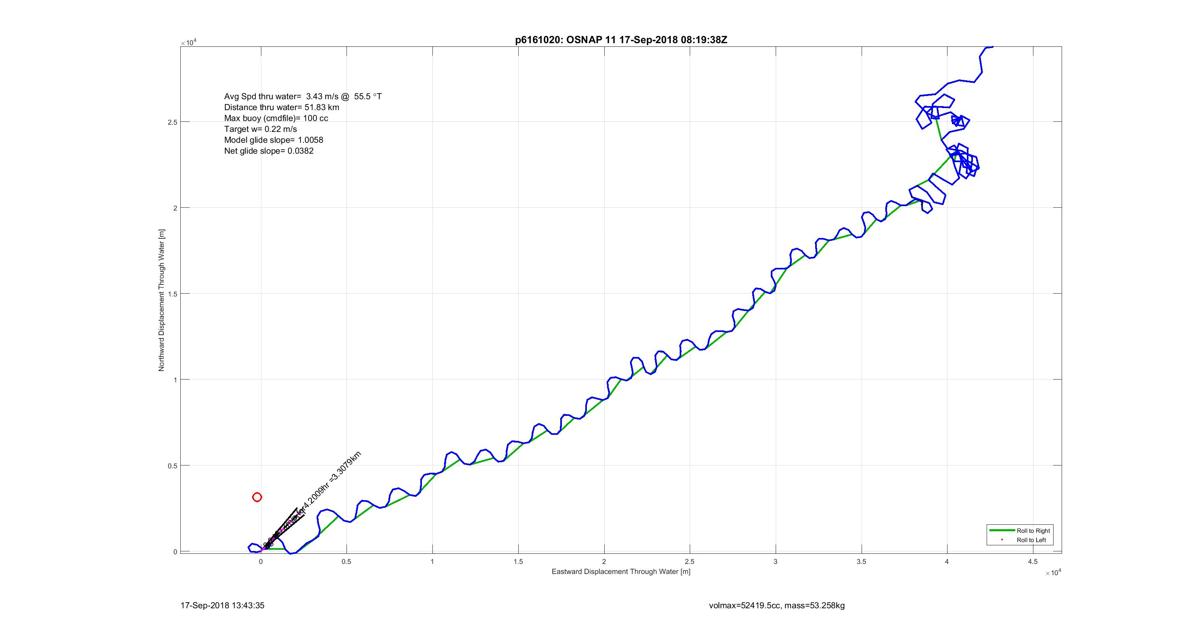Select the "Net glide slope= 0.0382" line

click(x=269, y=151)
